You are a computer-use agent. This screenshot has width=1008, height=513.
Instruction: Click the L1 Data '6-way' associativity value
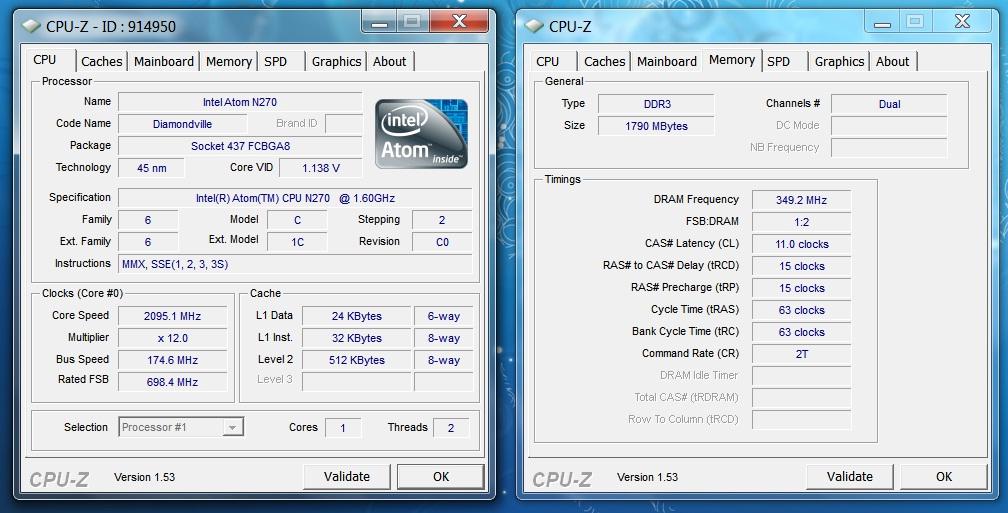(x=444, y=316)
